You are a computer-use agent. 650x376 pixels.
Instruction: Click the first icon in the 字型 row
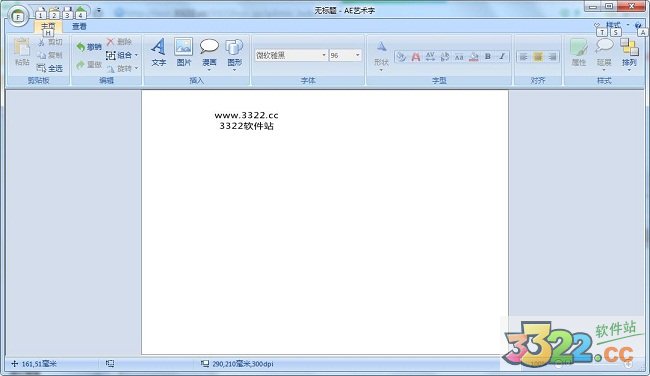tap(401, 57)
